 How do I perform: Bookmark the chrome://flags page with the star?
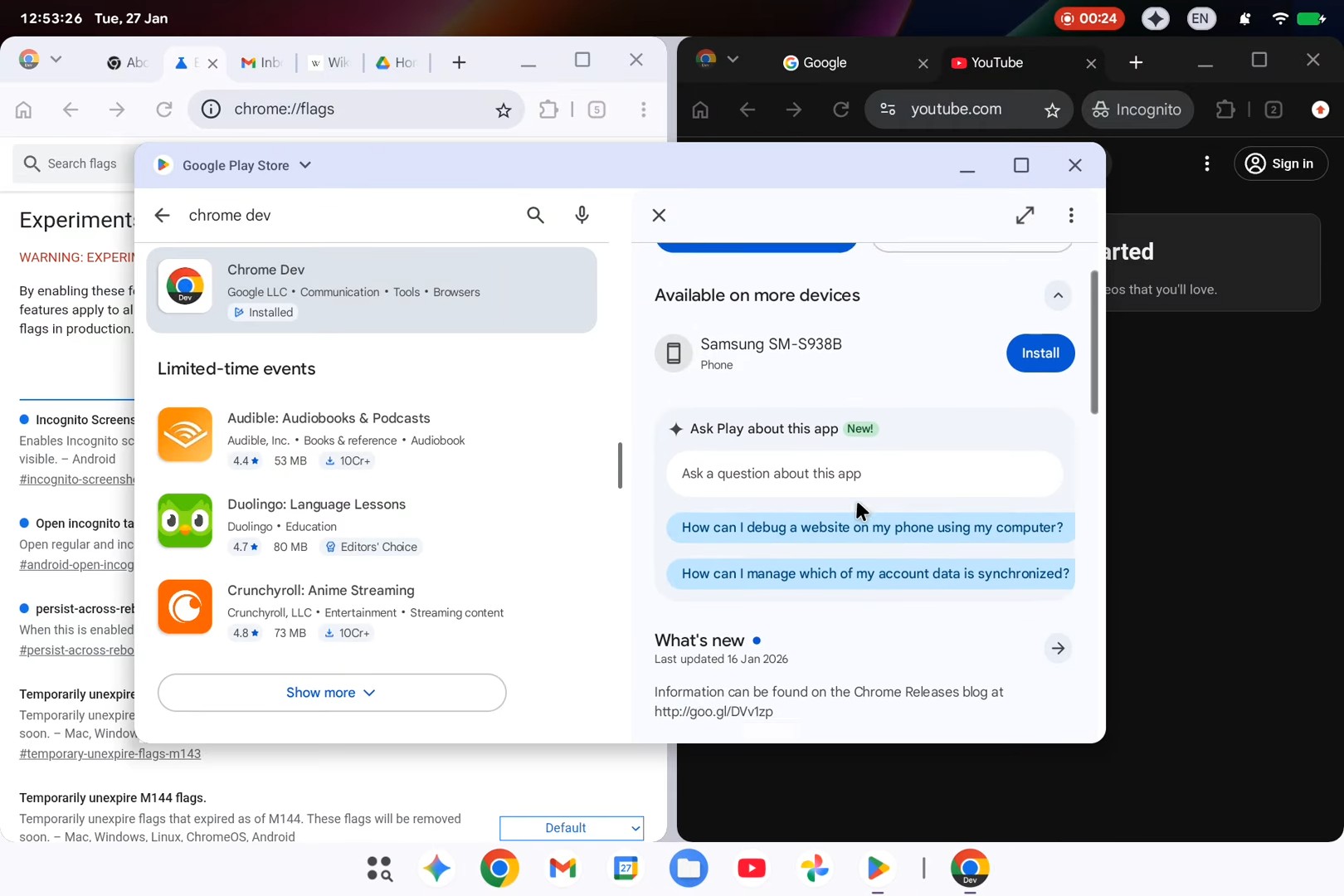503,110
